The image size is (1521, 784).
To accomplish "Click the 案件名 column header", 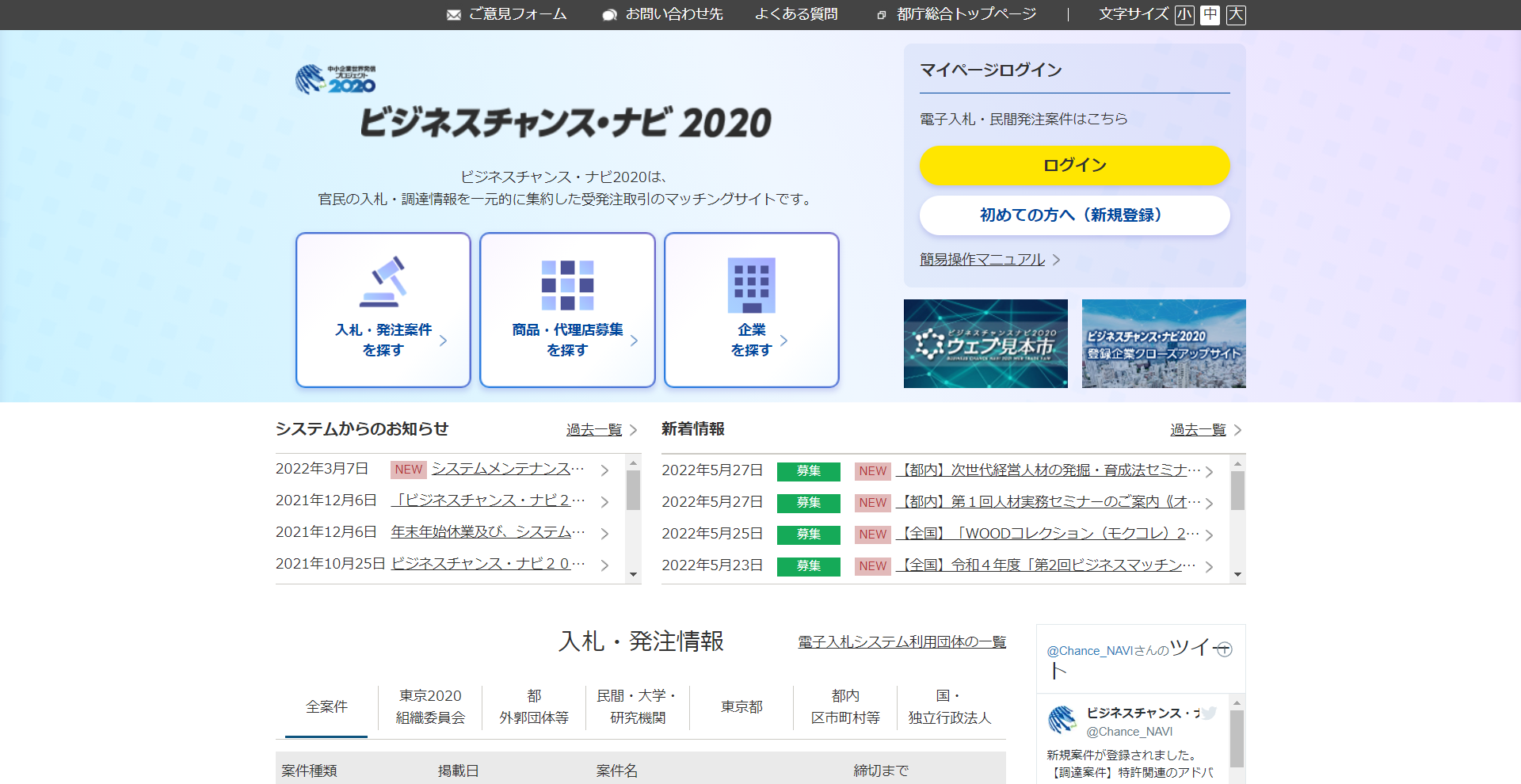I will [616, 771].
